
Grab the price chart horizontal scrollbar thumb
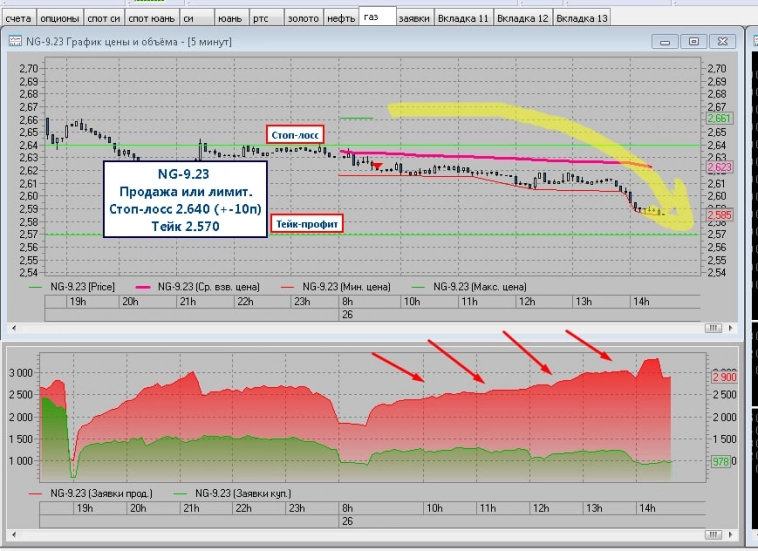point(714,327)
